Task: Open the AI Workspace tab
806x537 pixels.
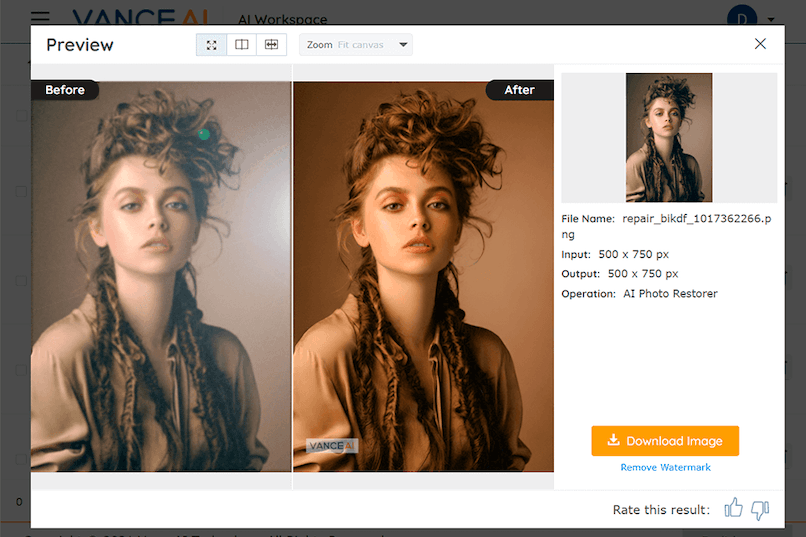Action: [282, 19]
